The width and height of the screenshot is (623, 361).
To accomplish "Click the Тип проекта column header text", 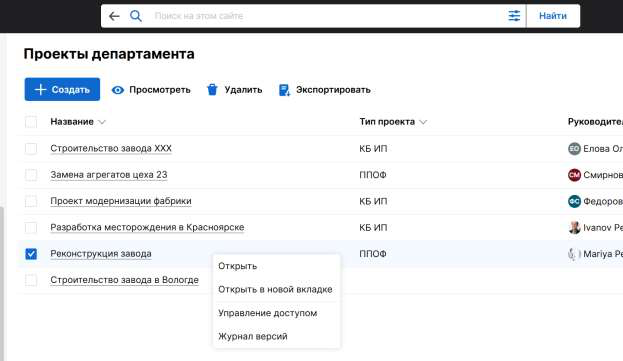I will 387,122.
